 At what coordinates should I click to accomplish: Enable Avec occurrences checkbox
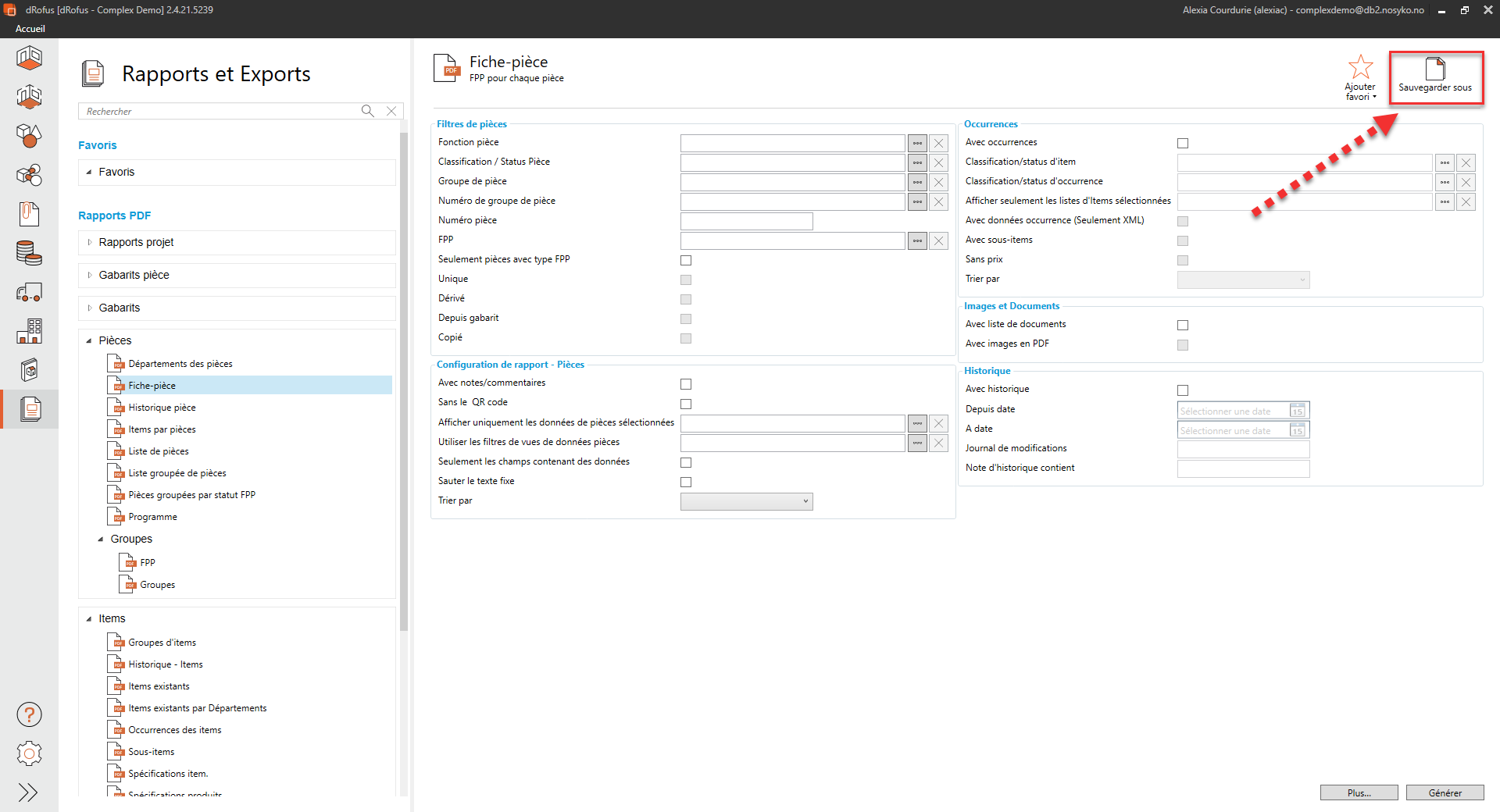pyautogui.click(x=1183, y=143)
